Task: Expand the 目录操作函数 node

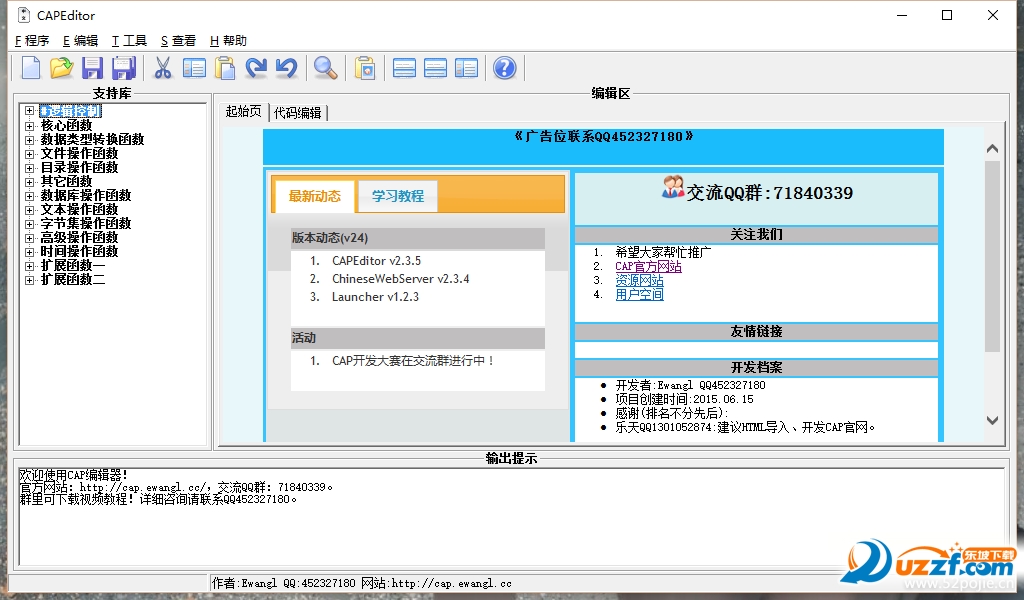Action: tap(29, 168)
